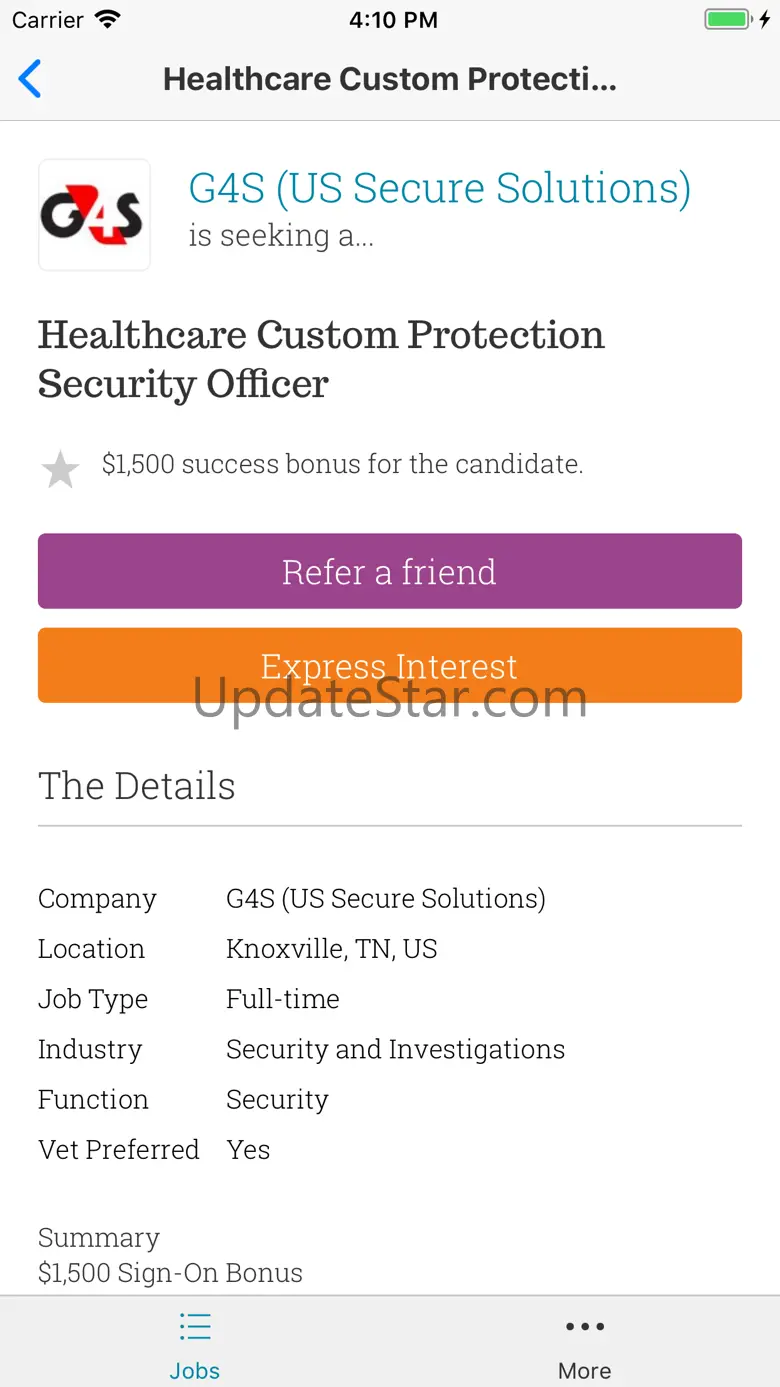Tap the Healthcare Custom Protection Security Officer heading
Viewport: 780px width, 1387px height.
click(x=321, y=359)
